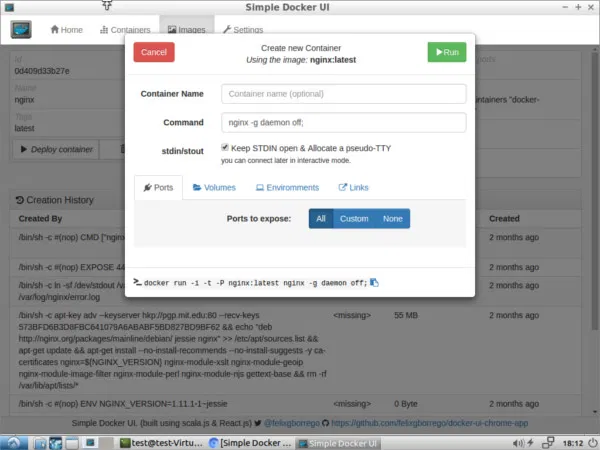Open the Containers page
600x450 pixels.
(125, 29)
